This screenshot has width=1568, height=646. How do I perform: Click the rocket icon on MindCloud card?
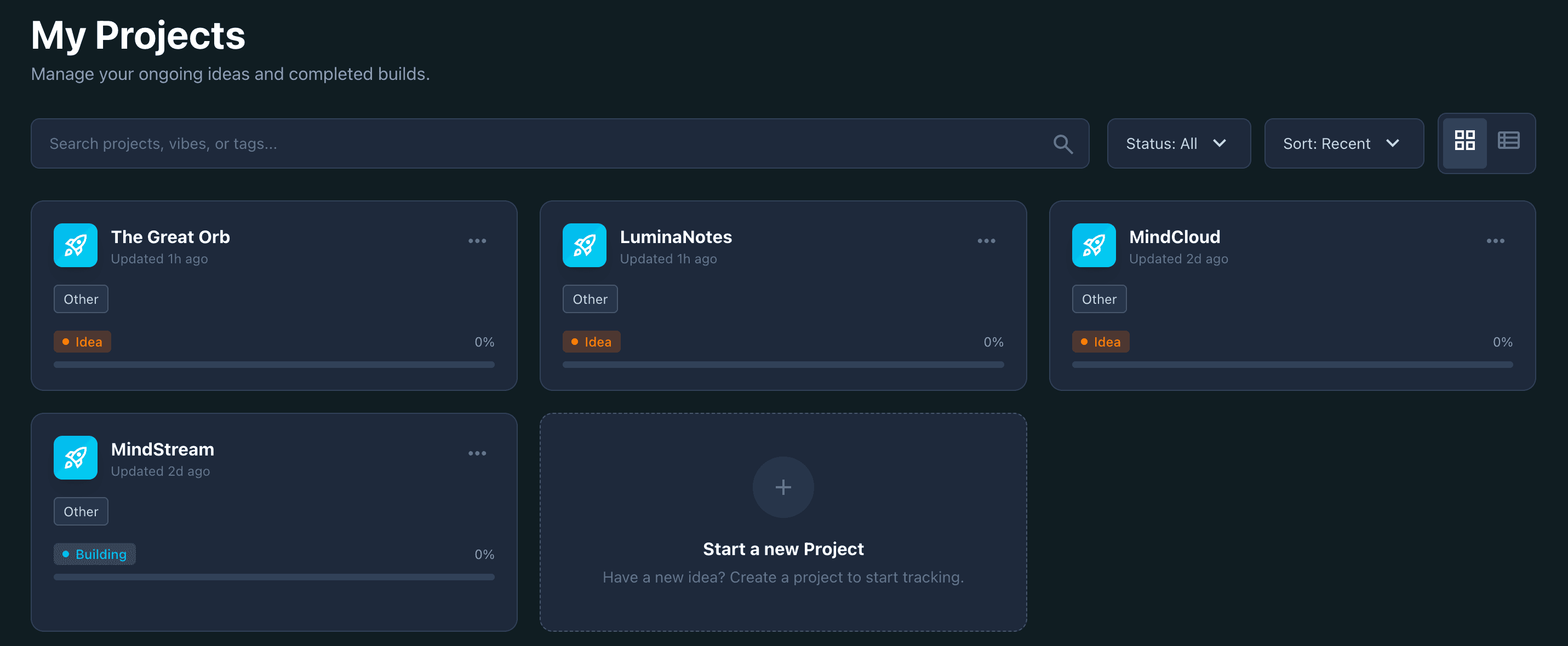coord(1093,245)
